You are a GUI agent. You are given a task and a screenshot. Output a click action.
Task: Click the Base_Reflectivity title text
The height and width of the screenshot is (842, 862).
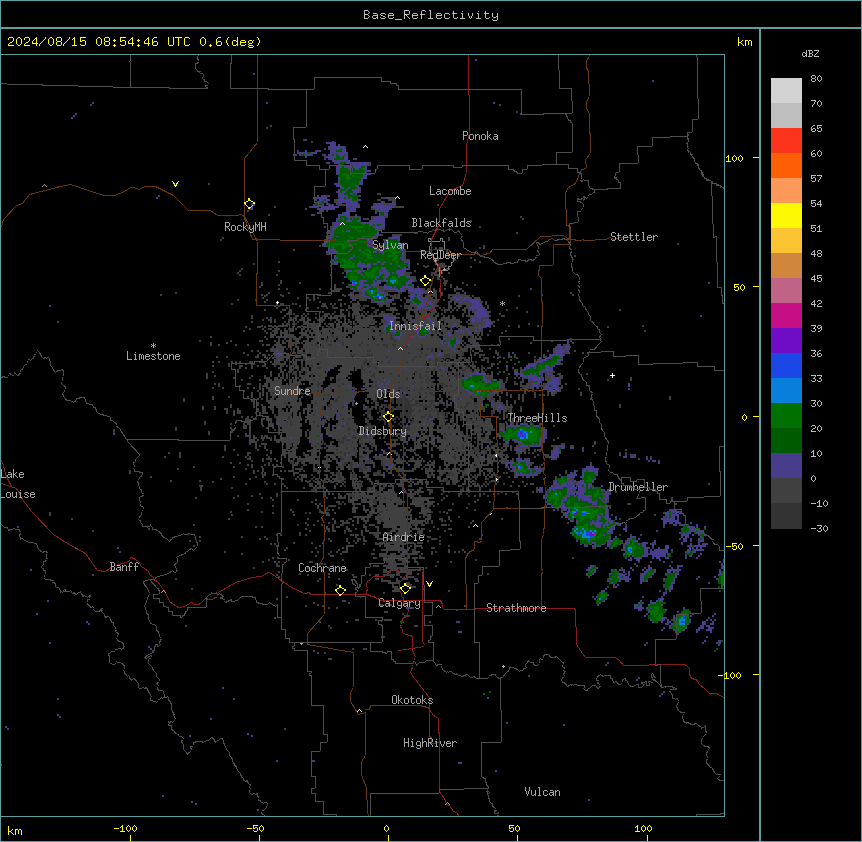[431, 15]
